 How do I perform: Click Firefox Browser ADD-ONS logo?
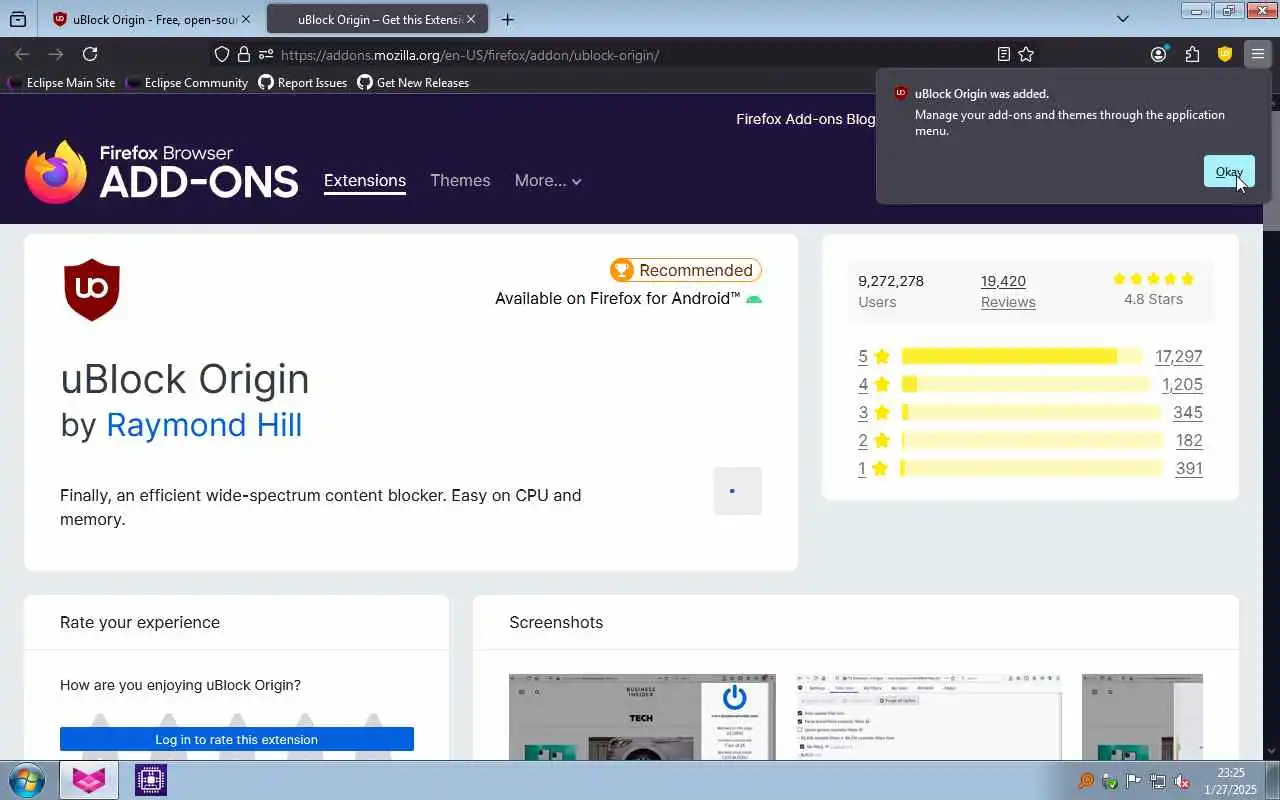pos(162,172)
